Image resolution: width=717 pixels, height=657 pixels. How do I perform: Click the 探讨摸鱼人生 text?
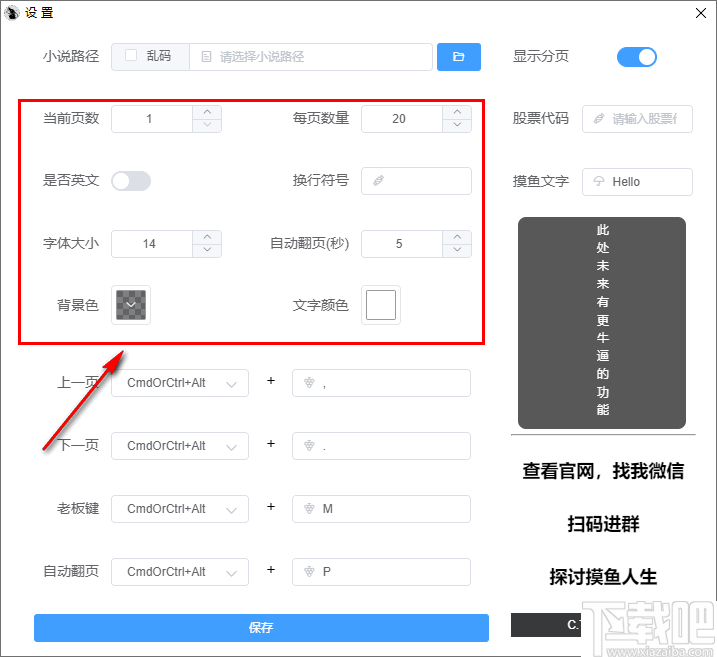click(603, 577)
